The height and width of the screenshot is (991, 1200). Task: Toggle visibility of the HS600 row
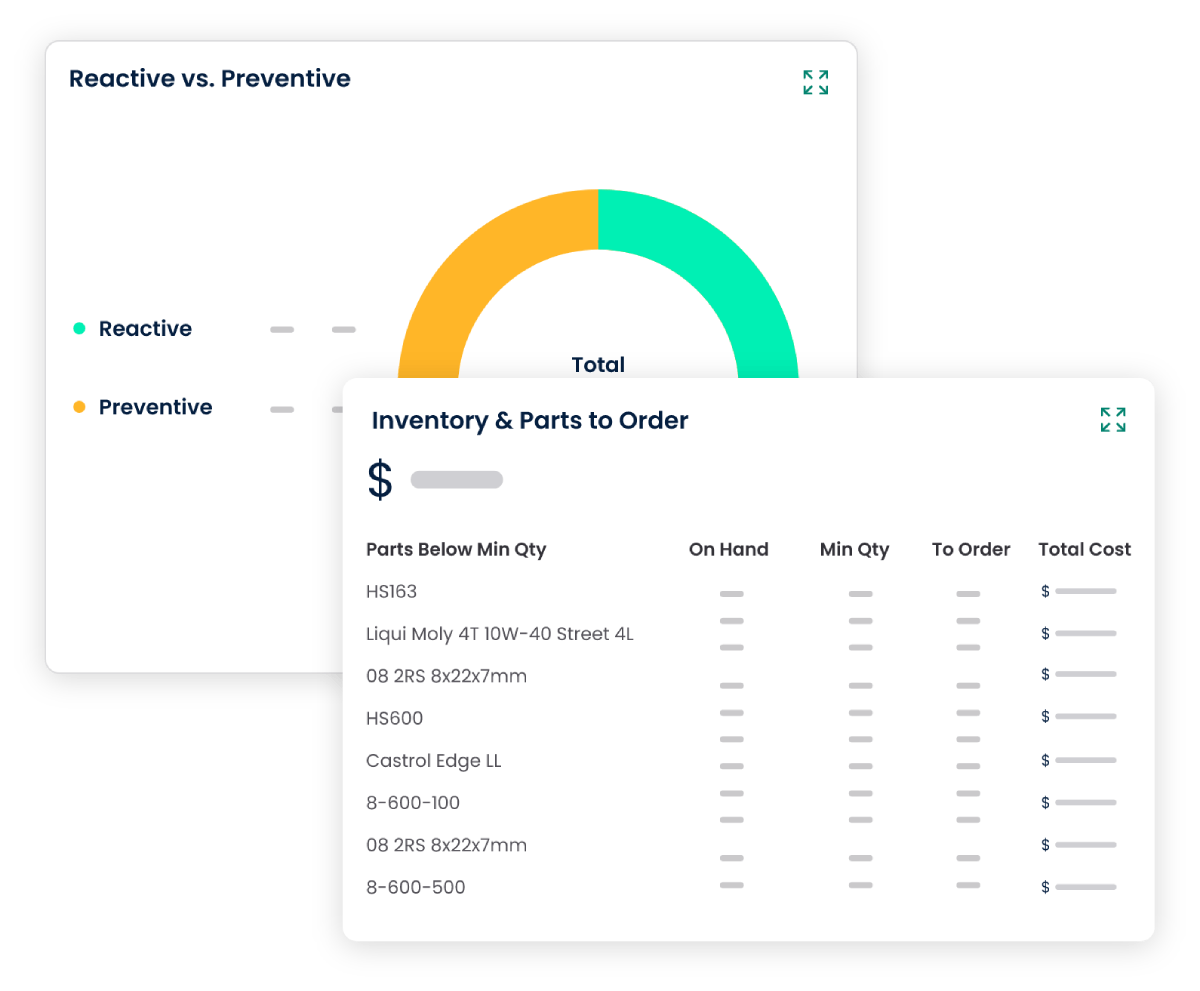click(397, 718)
